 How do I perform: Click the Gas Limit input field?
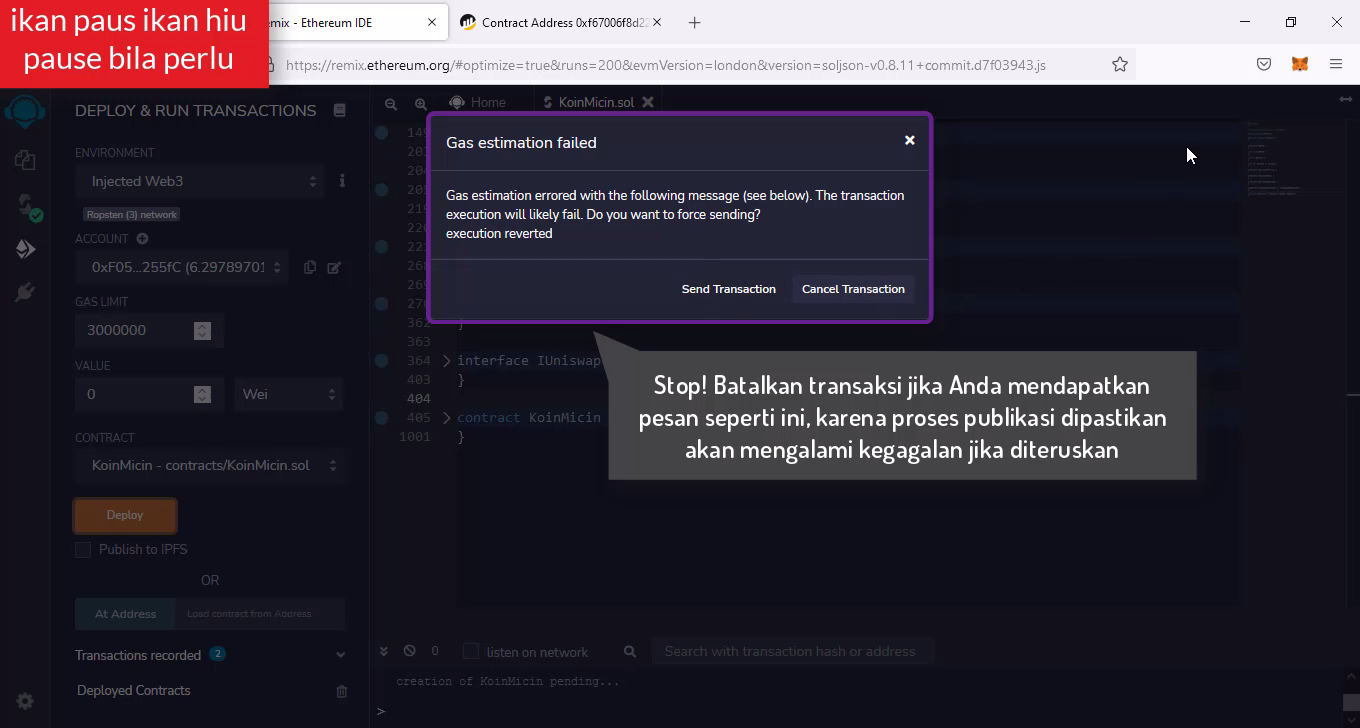pos(135,330)
